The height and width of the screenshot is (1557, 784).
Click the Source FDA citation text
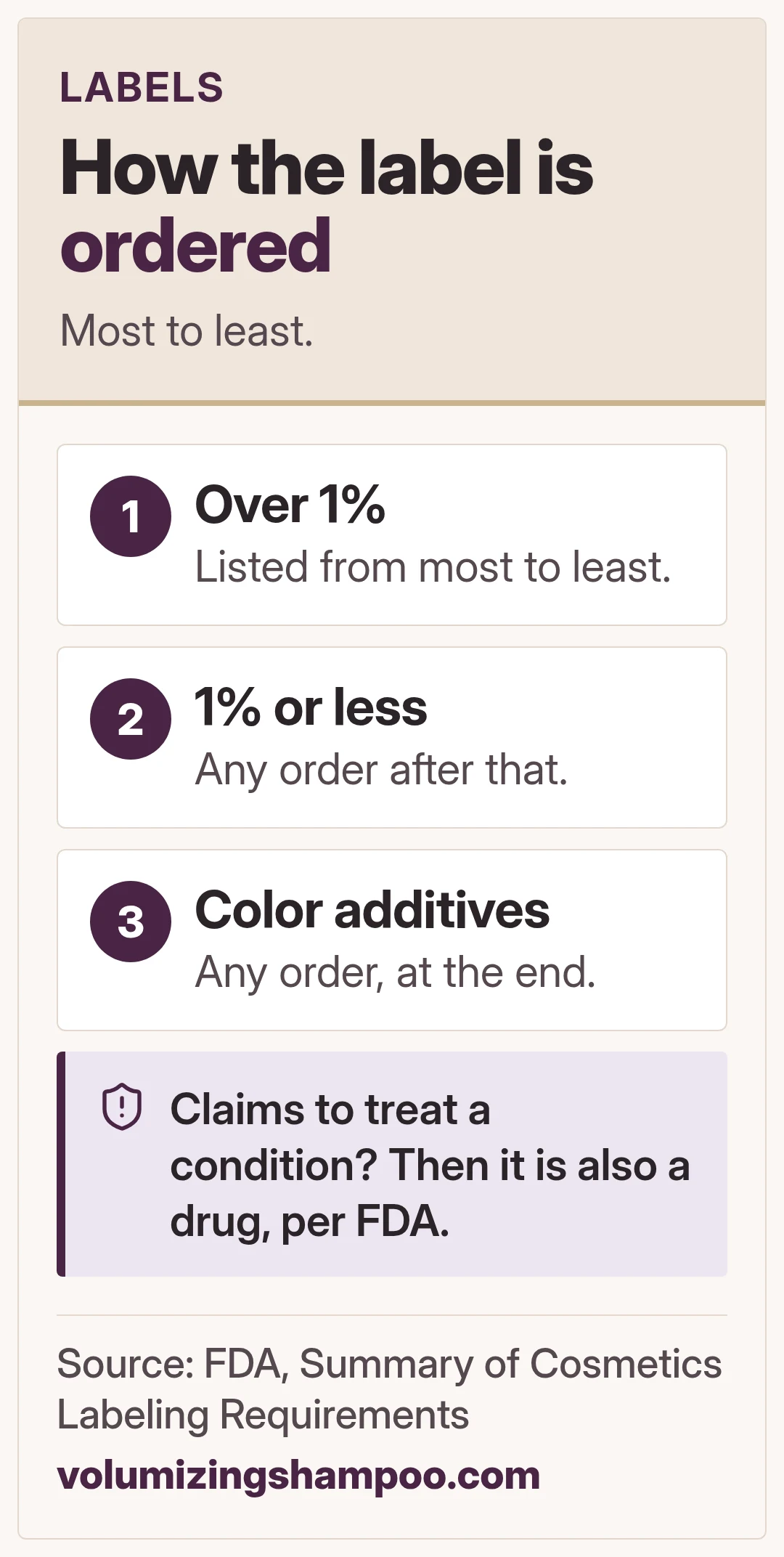click(x=389, y=1389)
